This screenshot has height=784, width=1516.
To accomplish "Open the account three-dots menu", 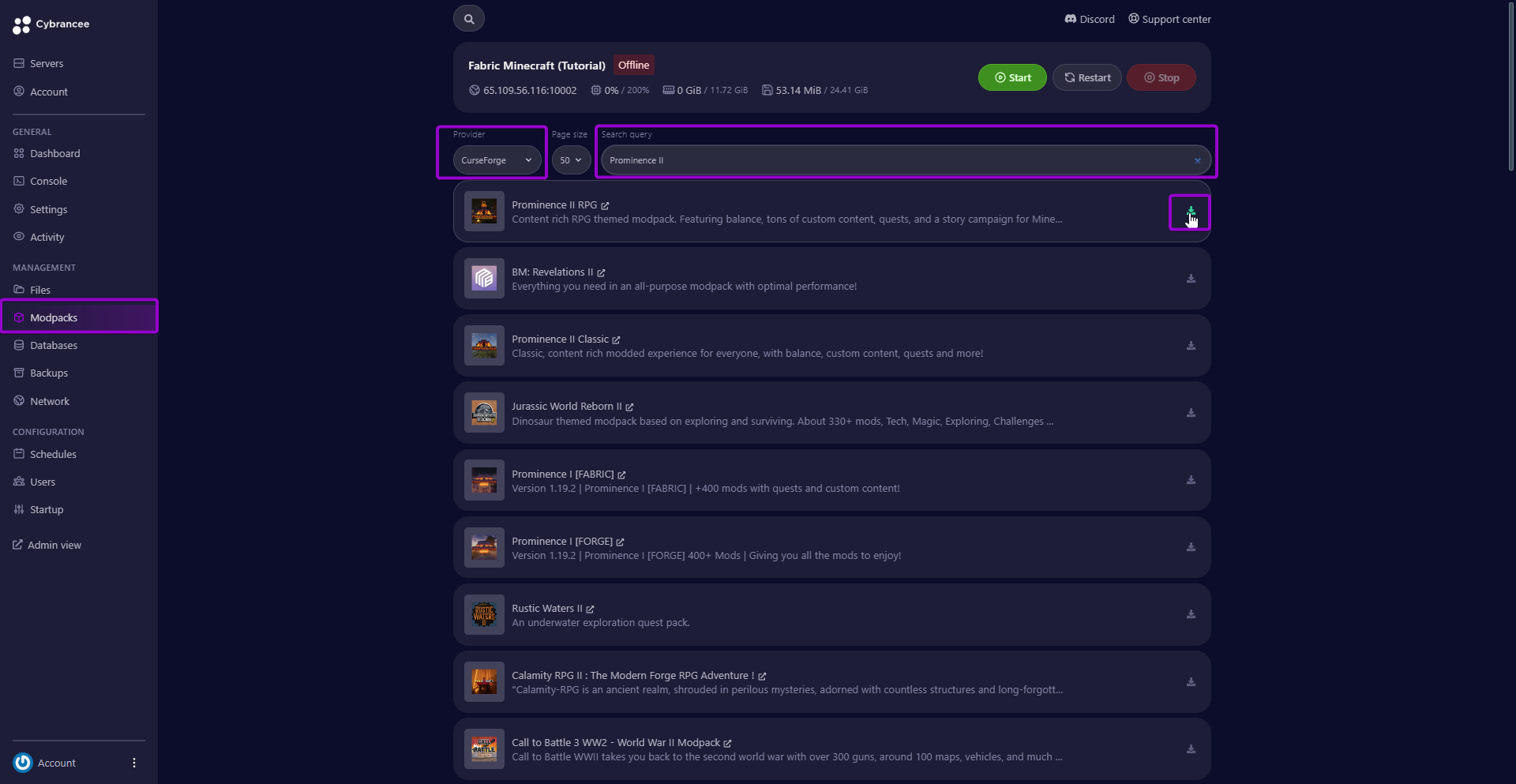I will pos(134,763).
